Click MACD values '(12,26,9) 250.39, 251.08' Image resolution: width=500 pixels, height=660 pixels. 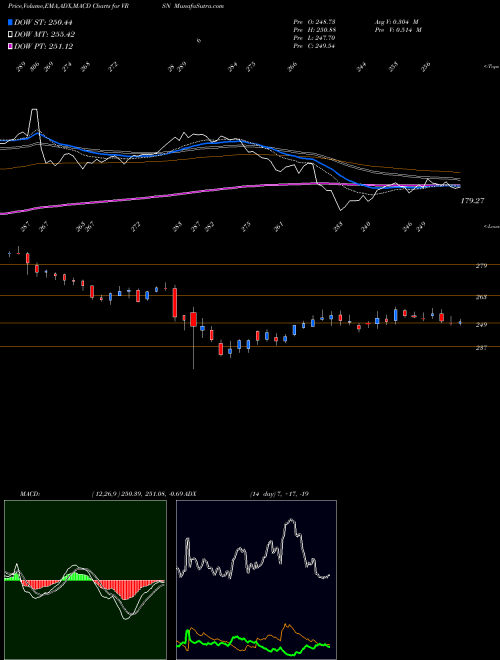128,494
